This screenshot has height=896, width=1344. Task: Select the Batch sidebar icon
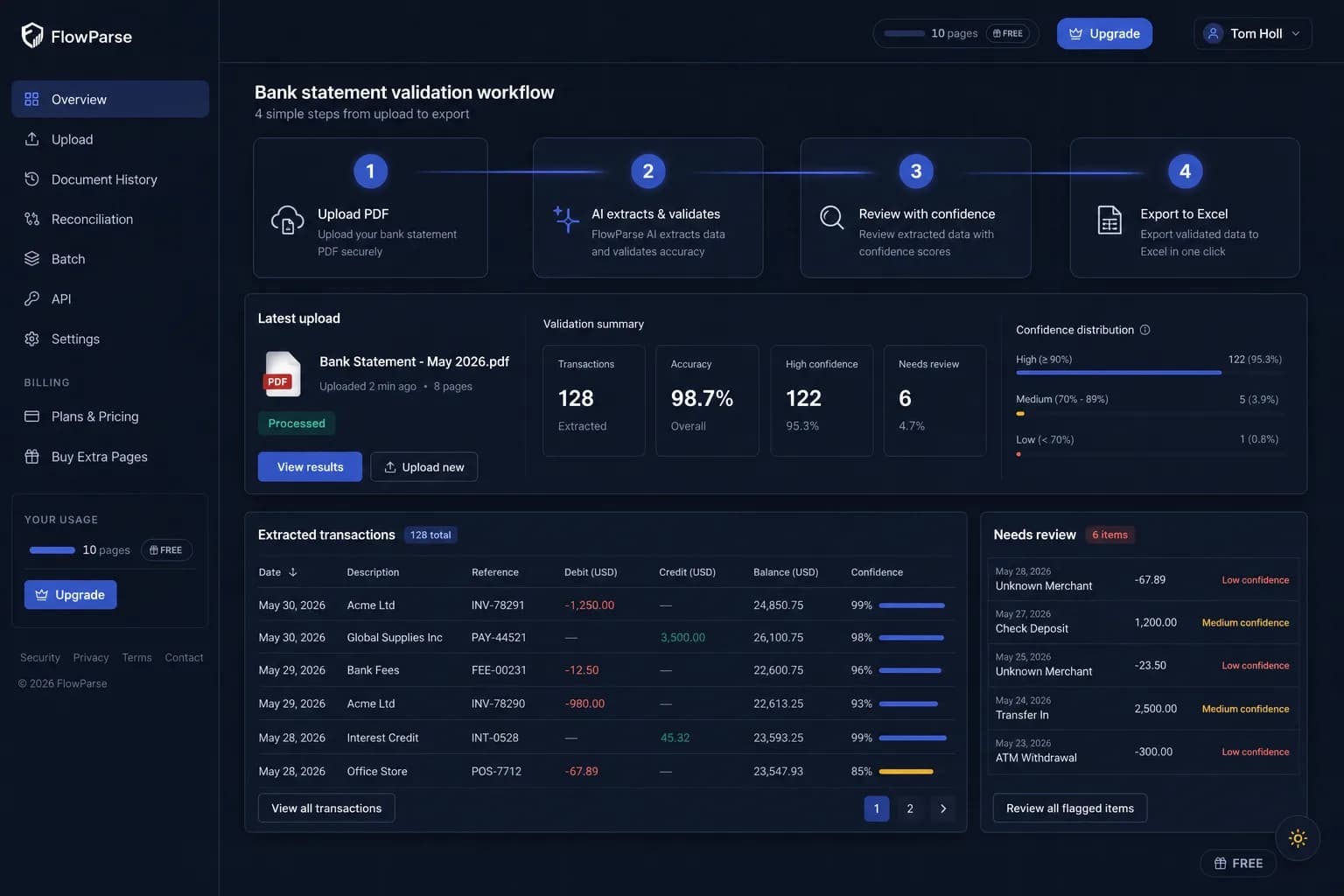[31, 259]
